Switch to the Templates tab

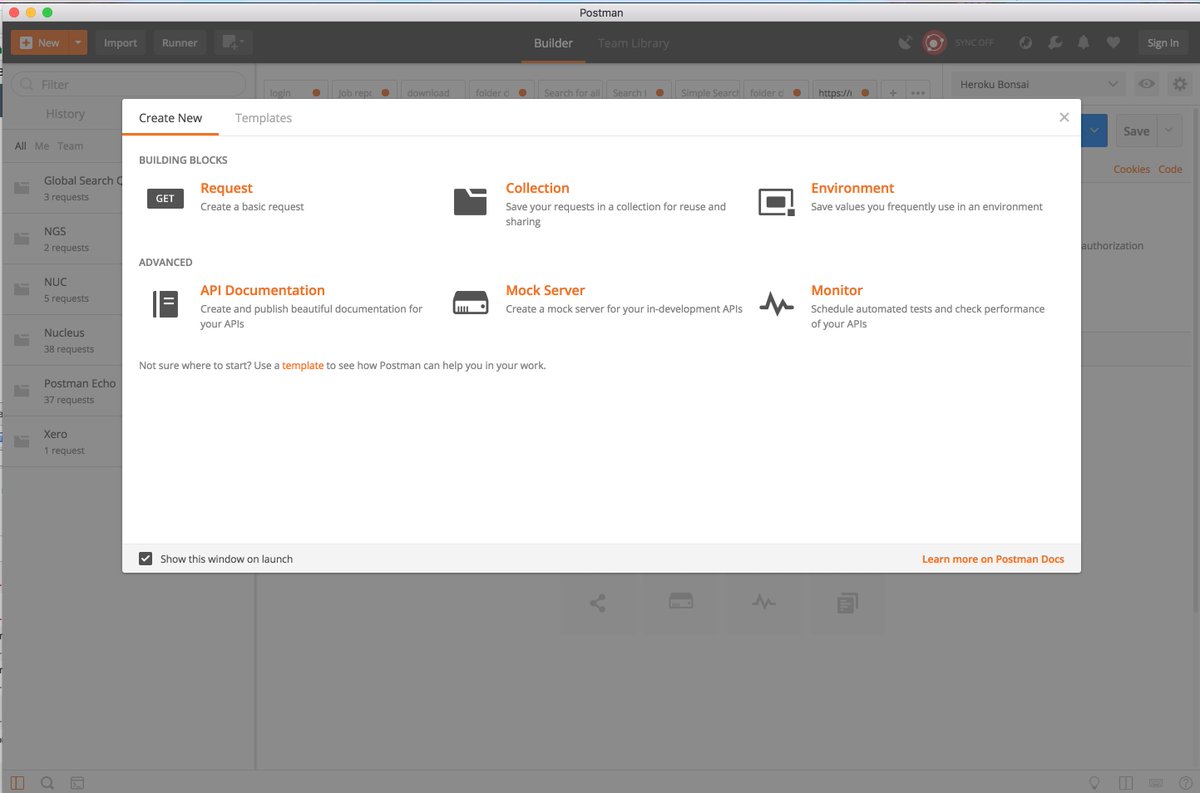(263, 118)
